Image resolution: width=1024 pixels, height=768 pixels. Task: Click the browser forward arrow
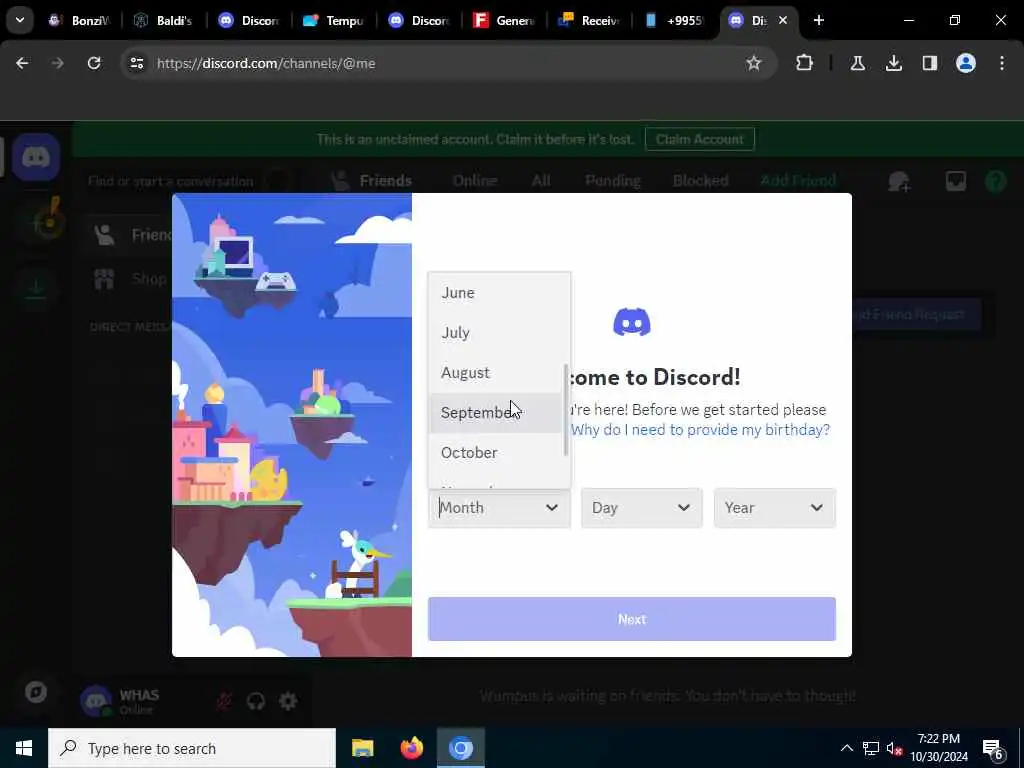pyautogui.click(x=57, y=63)
